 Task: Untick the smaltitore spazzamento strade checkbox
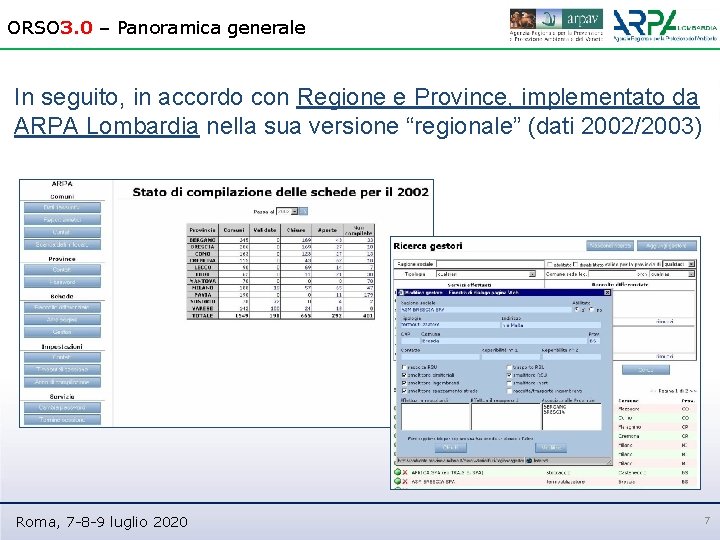[x=405, y=391]
